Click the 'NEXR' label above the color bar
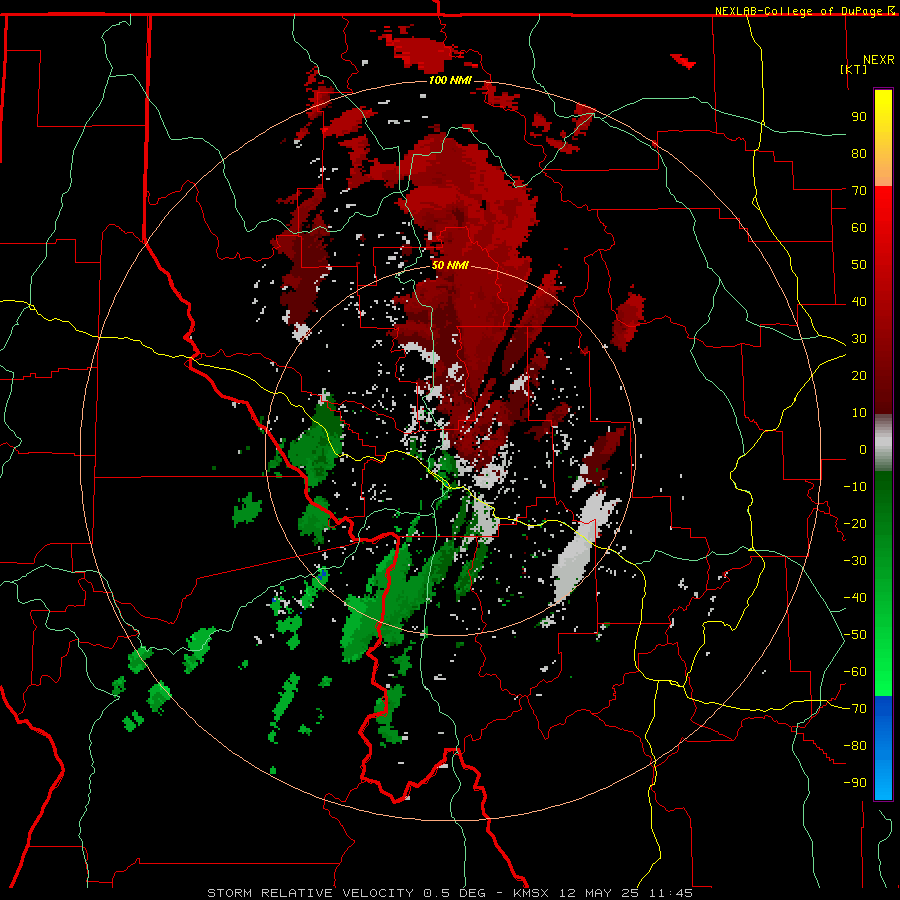Viewport: 900px width, 900px height. (879, 60)
